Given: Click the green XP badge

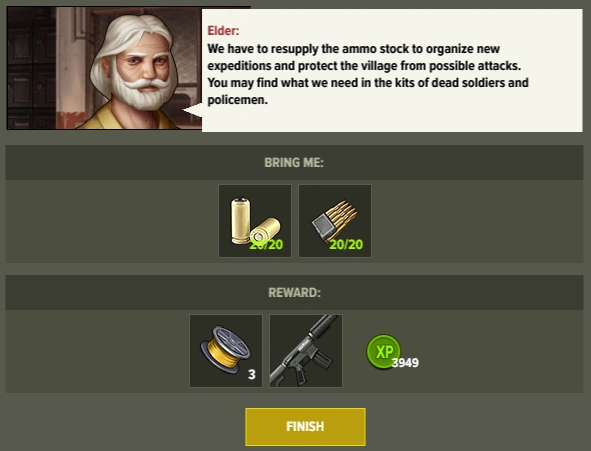Looking at the screenshot, I should pos(383,352).
